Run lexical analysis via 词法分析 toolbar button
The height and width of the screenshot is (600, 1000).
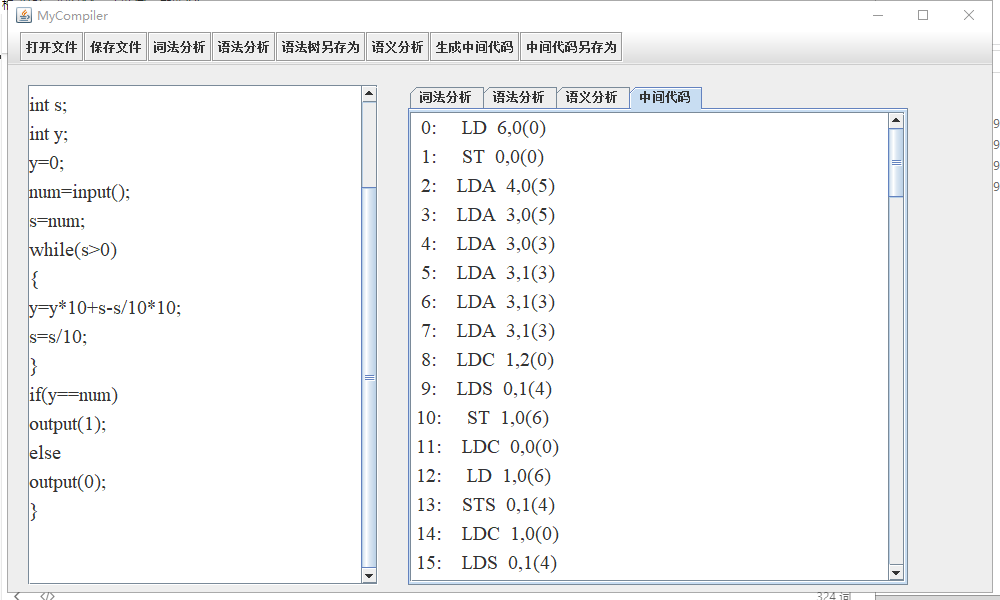(179, 46)
